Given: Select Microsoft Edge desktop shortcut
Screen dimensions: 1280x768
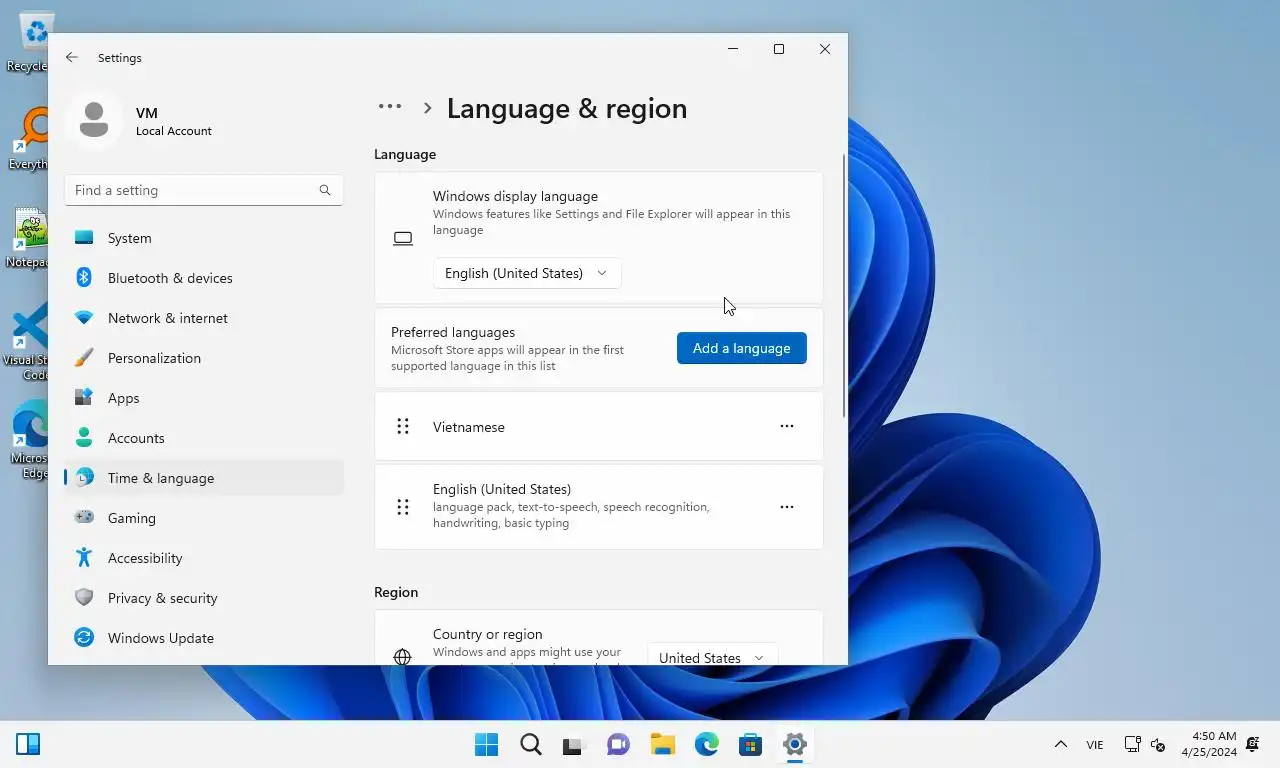Looking at the screenshot, I should (x=28, y=440).
